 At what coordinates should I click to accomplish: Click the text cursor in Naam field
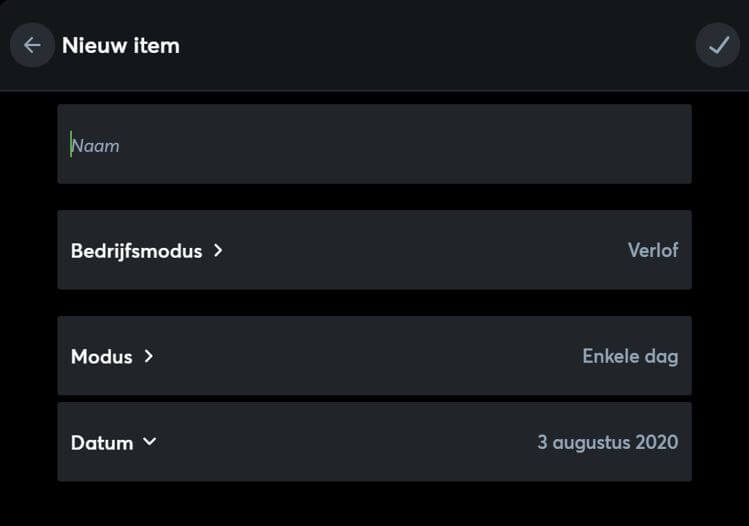pyautogui.click(x=71, y=145)
